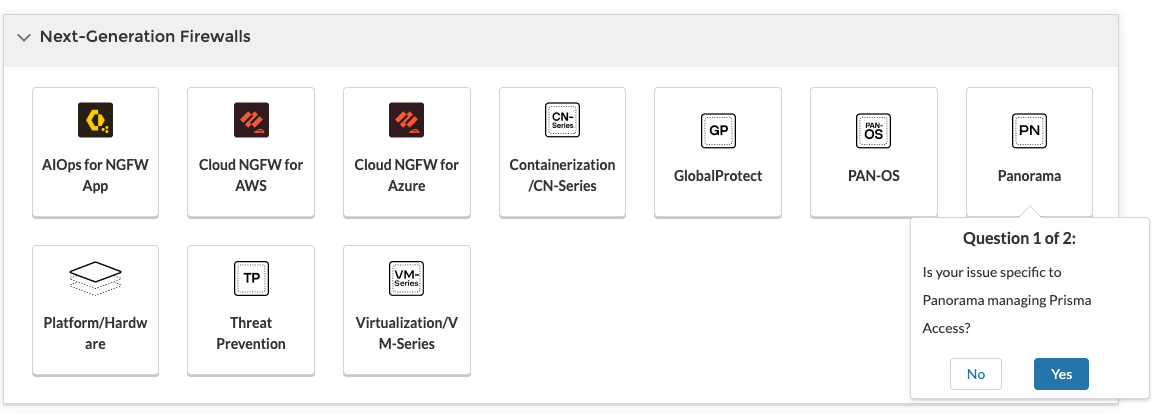Click the AIOps for NGFW App icon
The width and height of the screenshot is (1166, 414).
click(95, 120)
